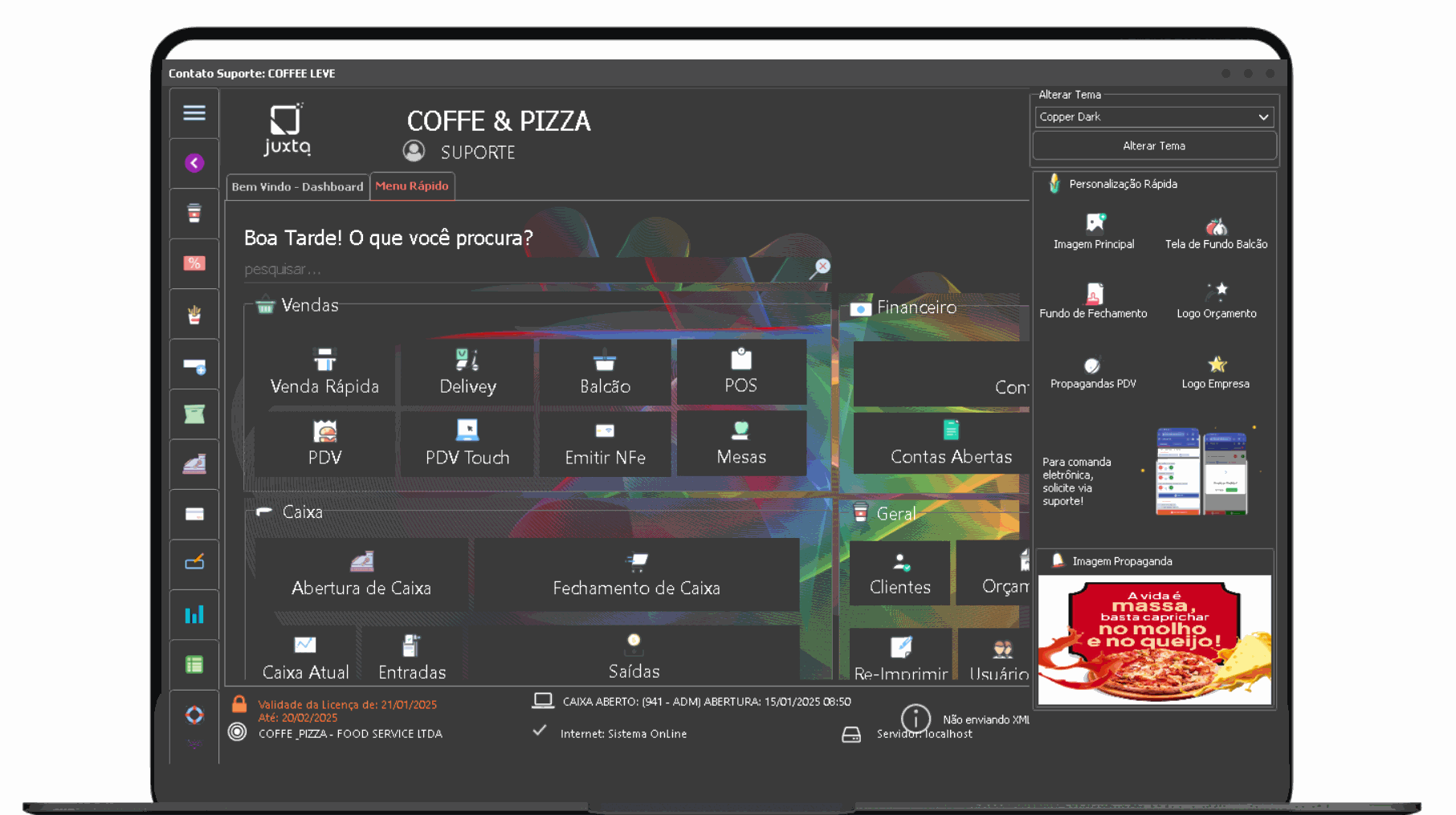Select the Menu Rápido tab

tap(412, 185)
